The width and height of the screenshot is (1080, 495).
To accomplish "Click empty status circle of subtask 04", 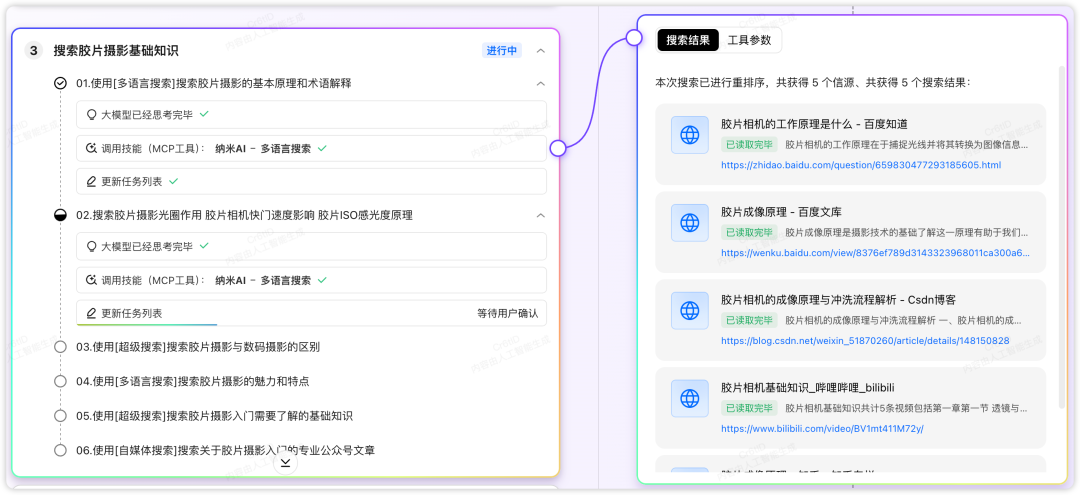I will (x=61, y=381).
